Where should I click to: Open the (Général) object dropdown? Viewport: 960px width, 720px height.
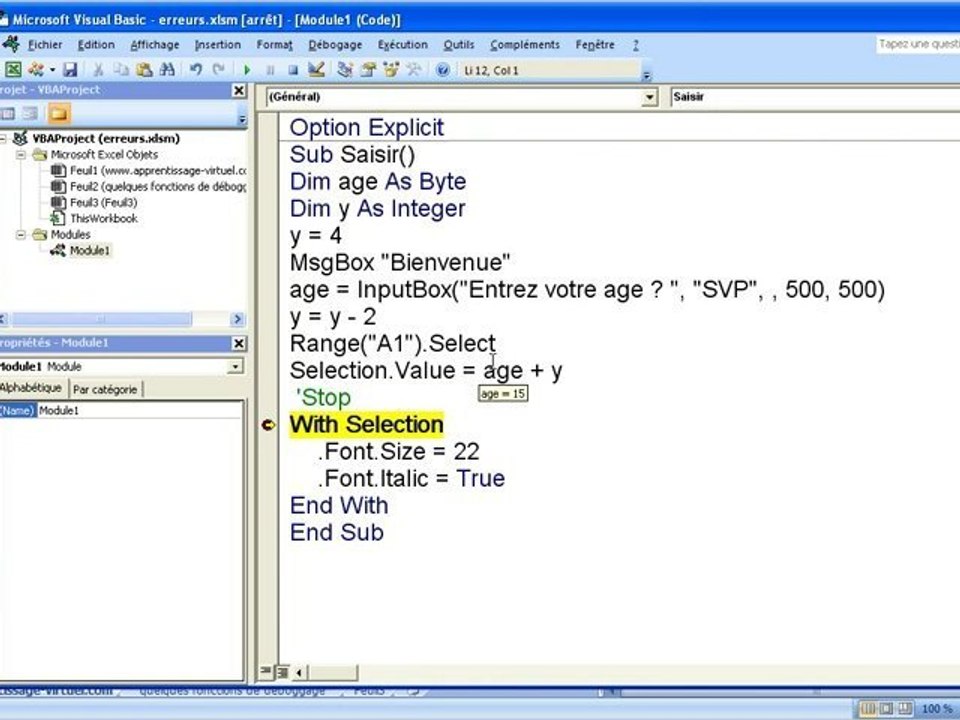pos(650,97)
